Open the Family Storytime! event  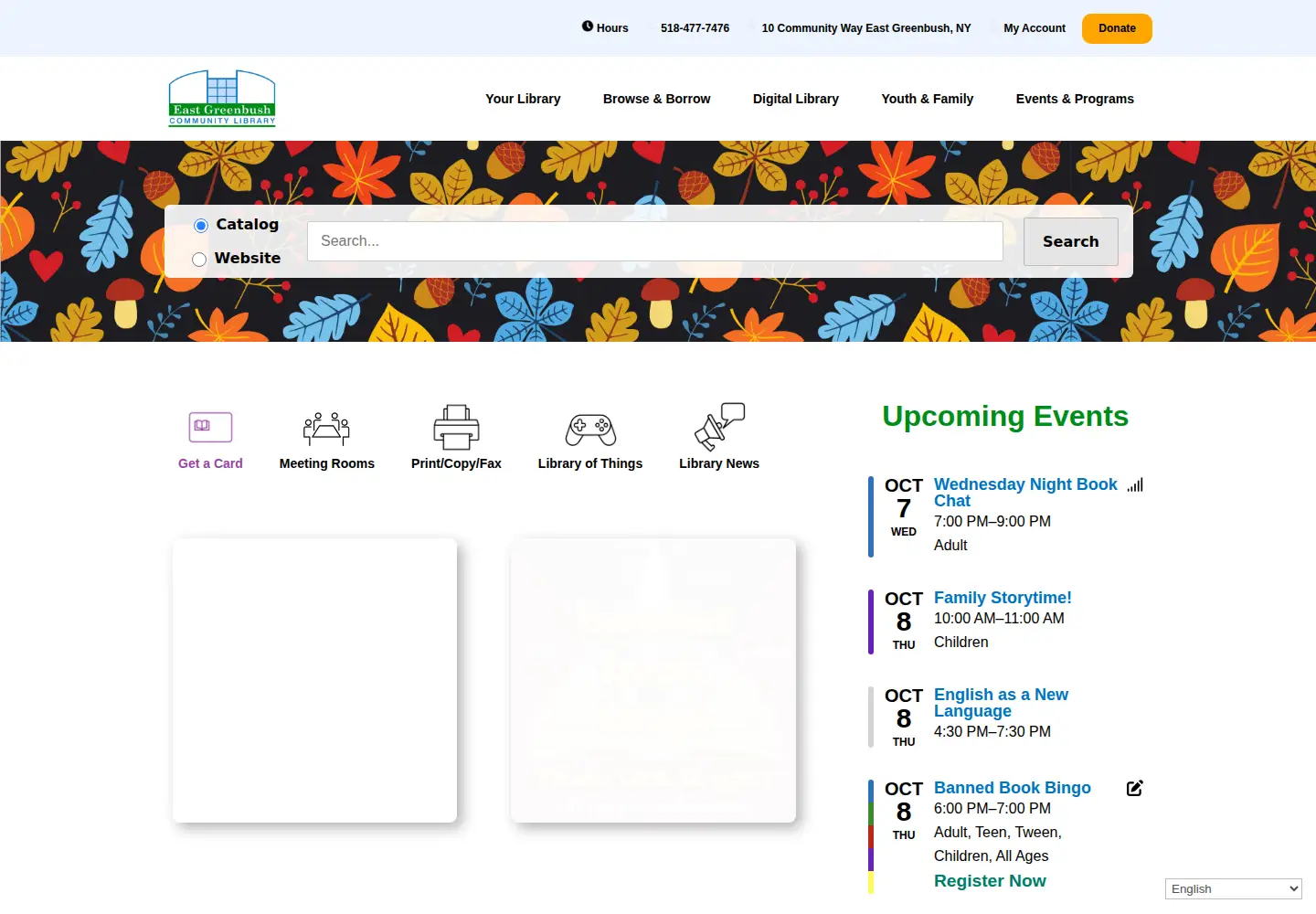pyautogui.click(x=1003, y=598)
